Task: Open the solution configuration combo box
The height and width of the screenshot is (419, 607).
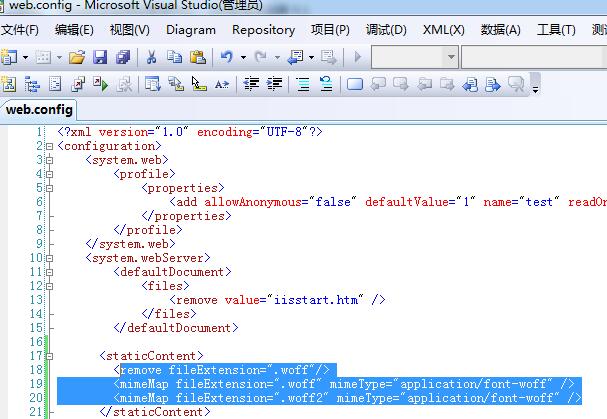Action: click(415, 57)
